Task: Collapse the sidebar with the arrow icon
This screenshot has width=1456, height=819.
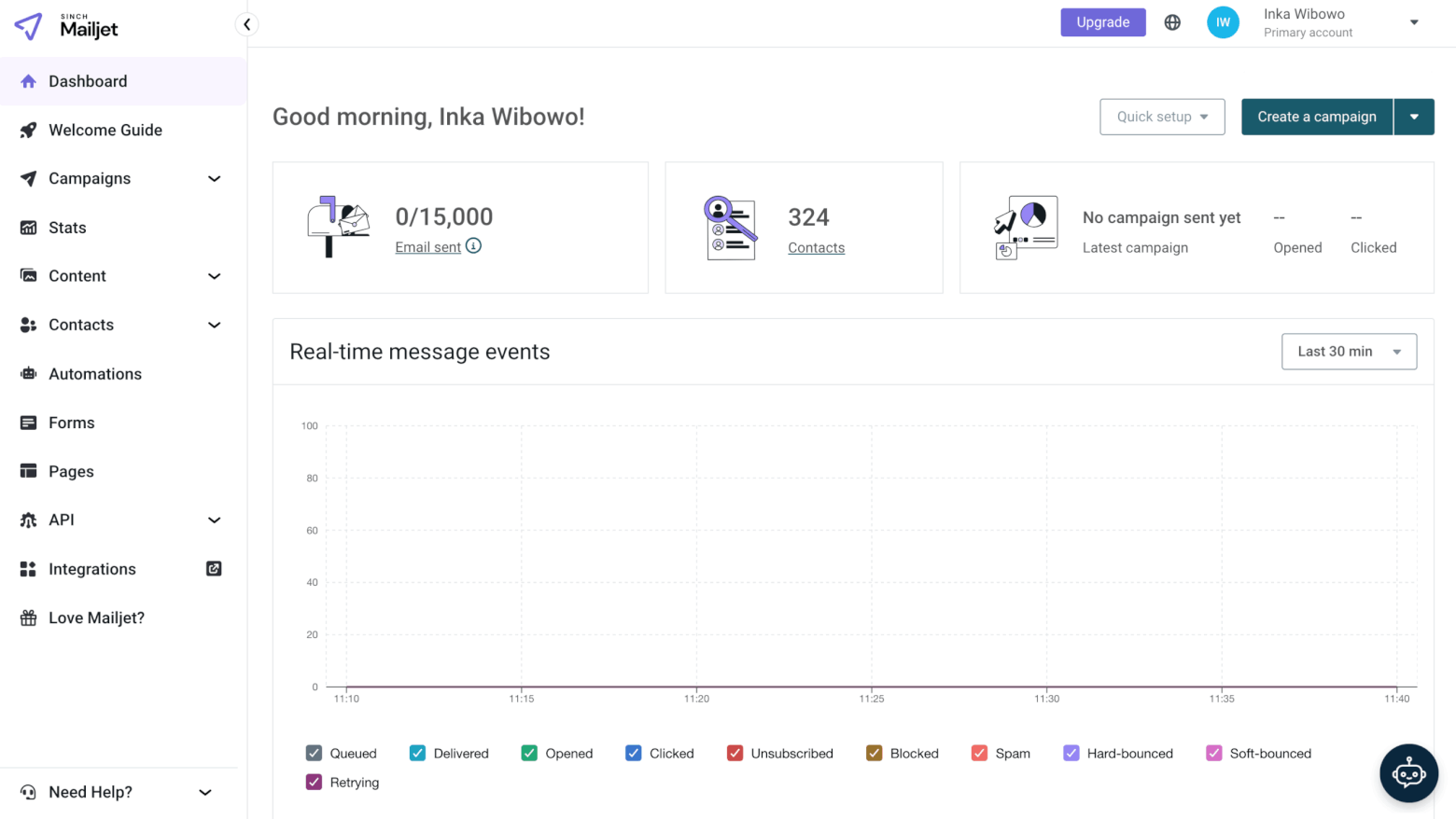Action: pyautogui.click(x=246, y=24)
